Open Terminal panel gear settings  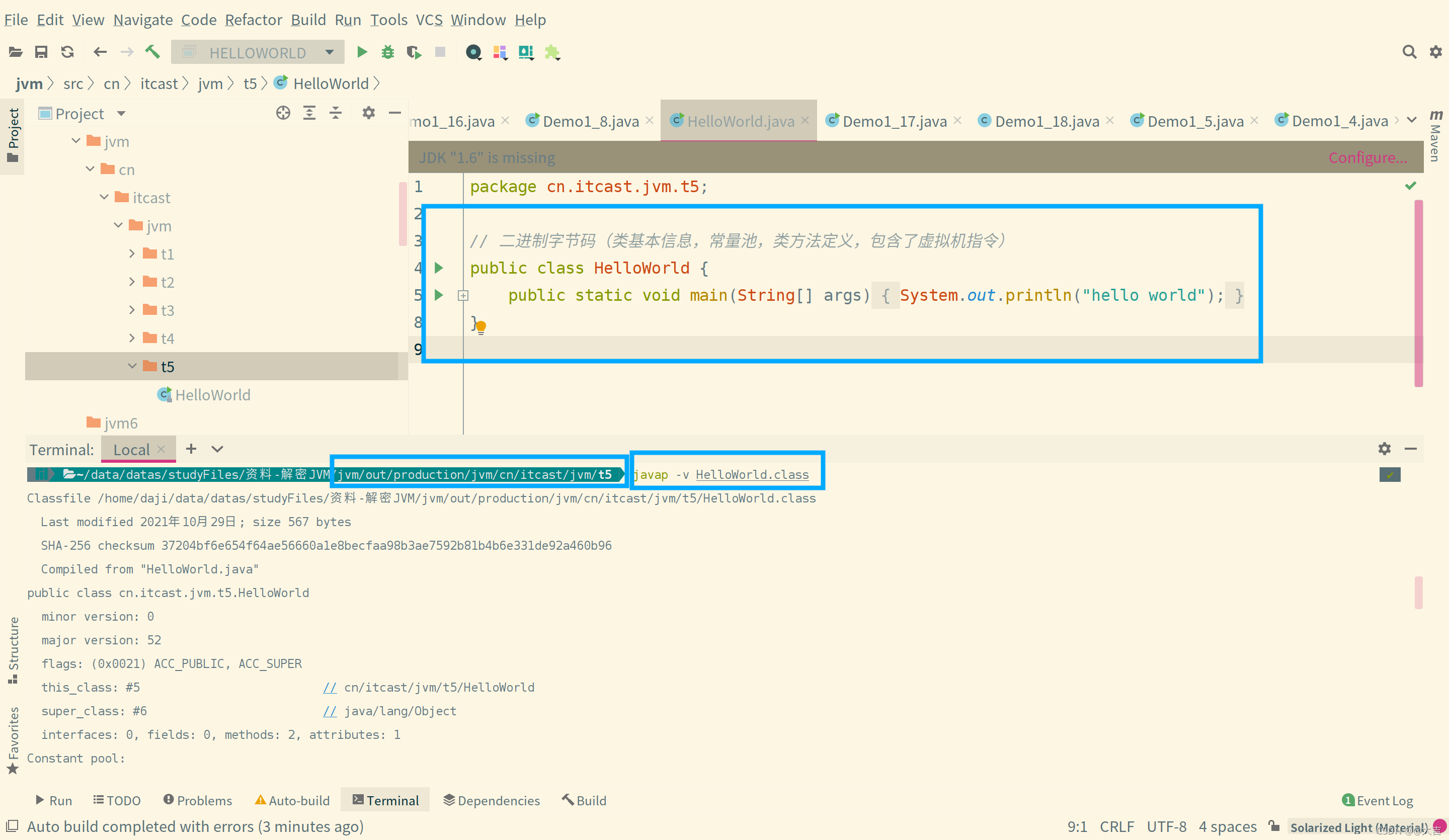tap(1384, 449)
